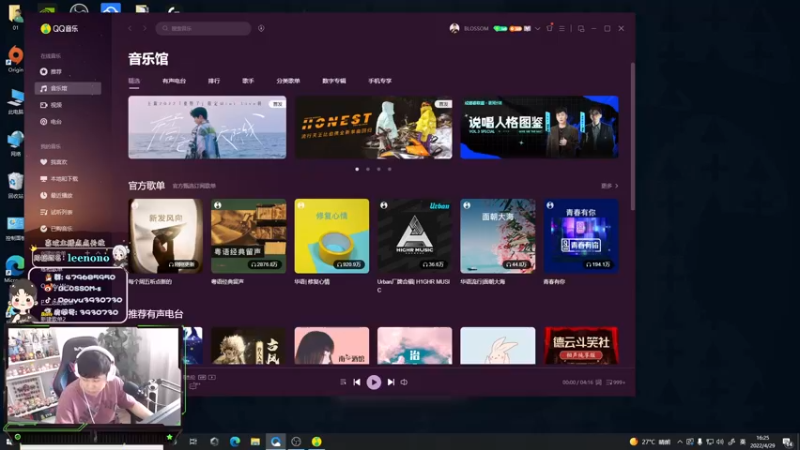
Task: Open 粤语经典留声 playlist cover
Action: (x=248, y=236)
